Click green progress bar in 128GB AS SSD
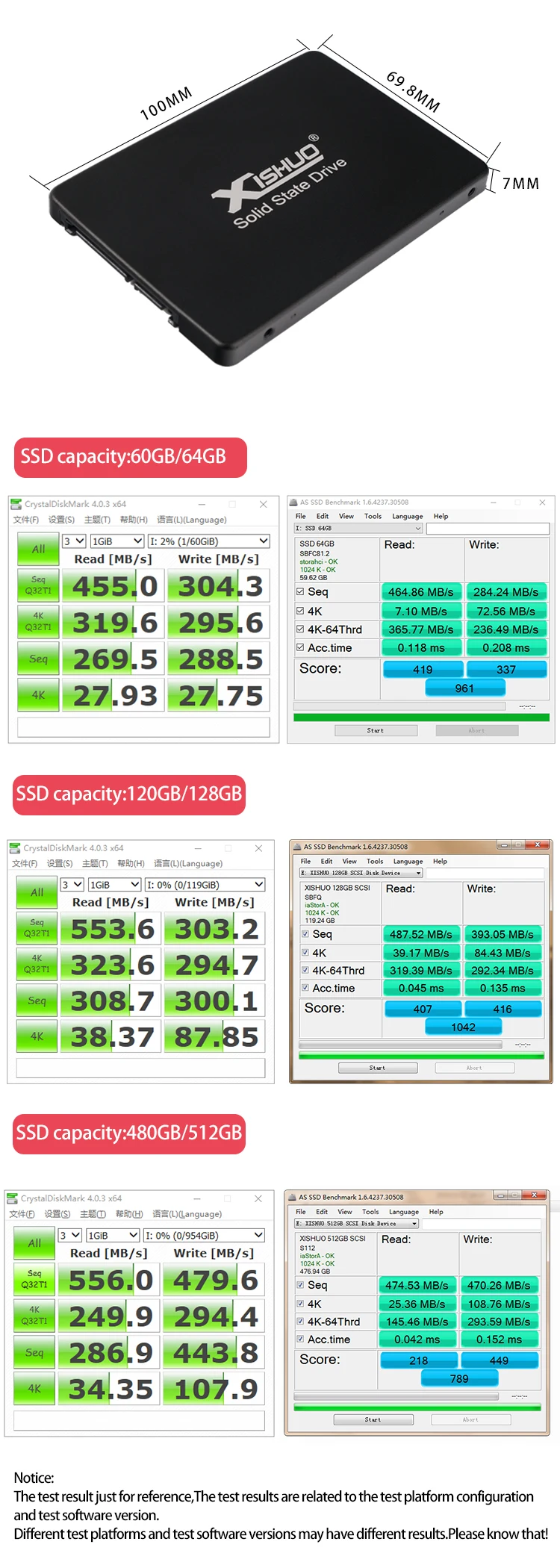This screenshot has height=1568, width=560. (421, 1056)
